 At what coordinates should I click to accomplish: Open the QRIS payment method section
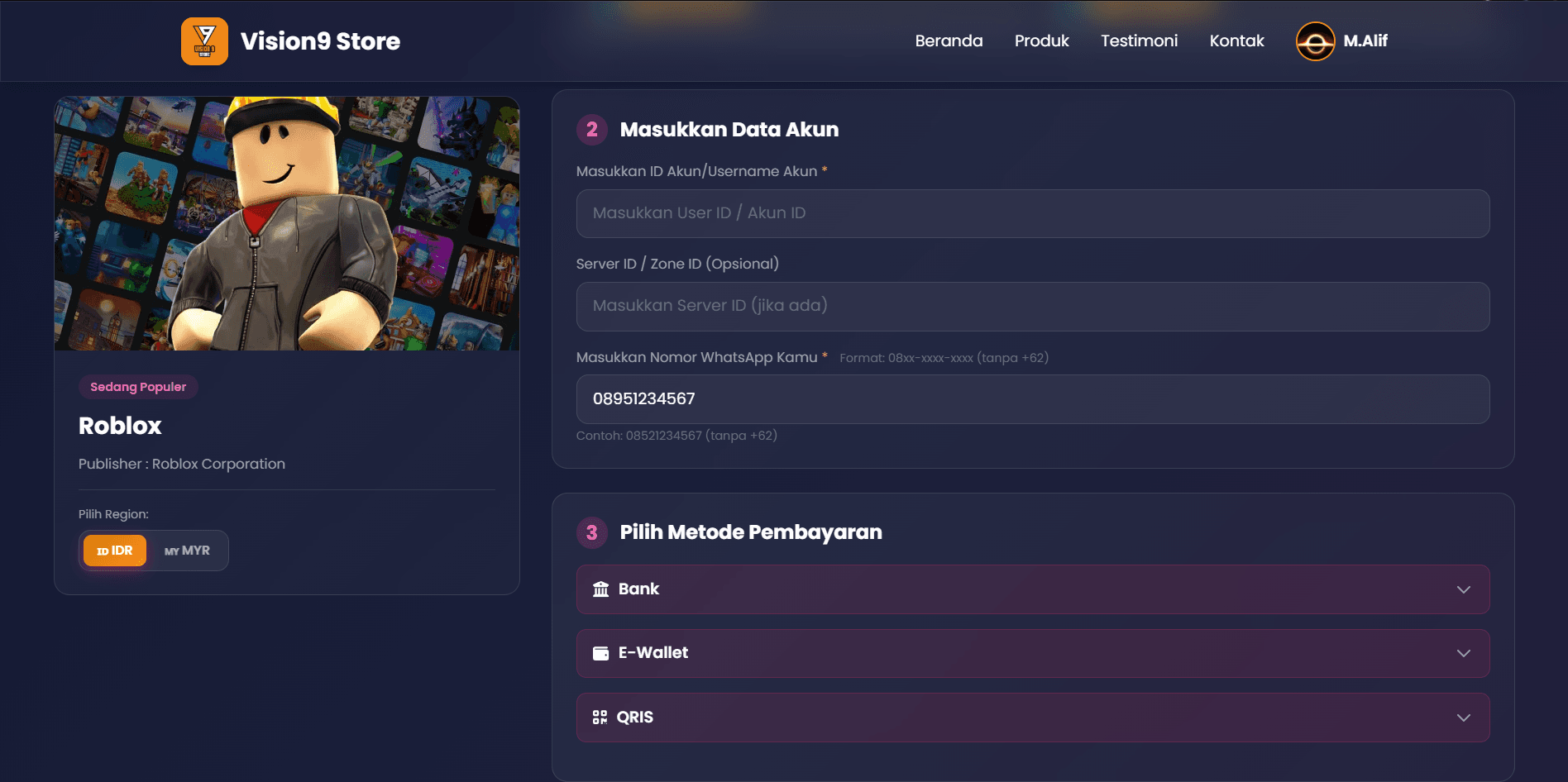pos(1033,718)
